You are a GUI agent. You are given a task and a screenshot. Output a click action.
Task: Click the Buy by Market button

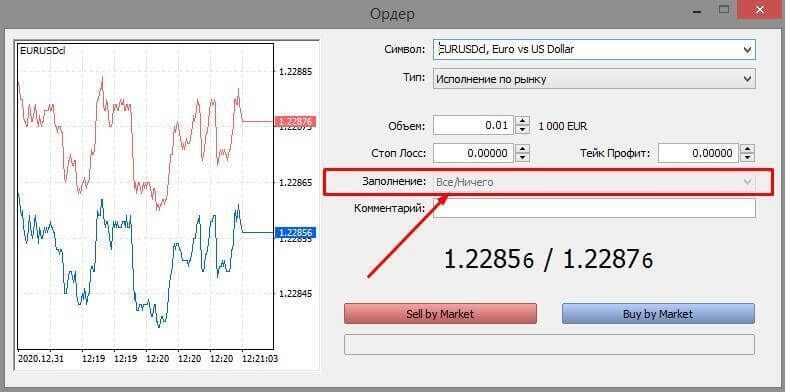pyautogui.click(x=658, y=314)
